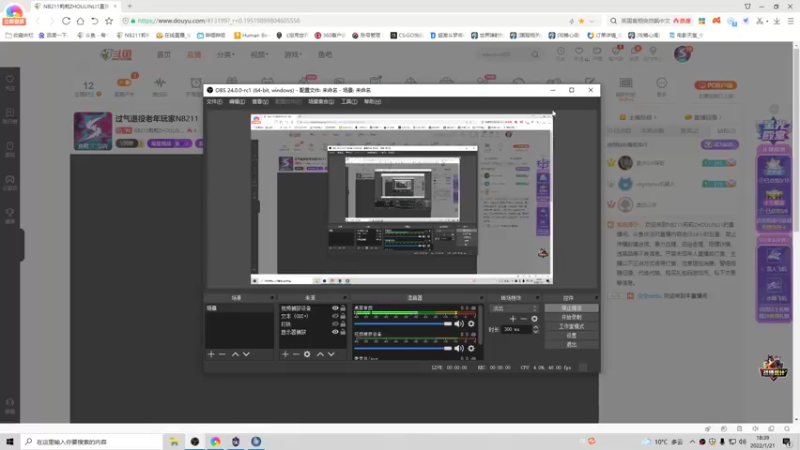Decrease transition duration with down arrow

tap(536, 332)
